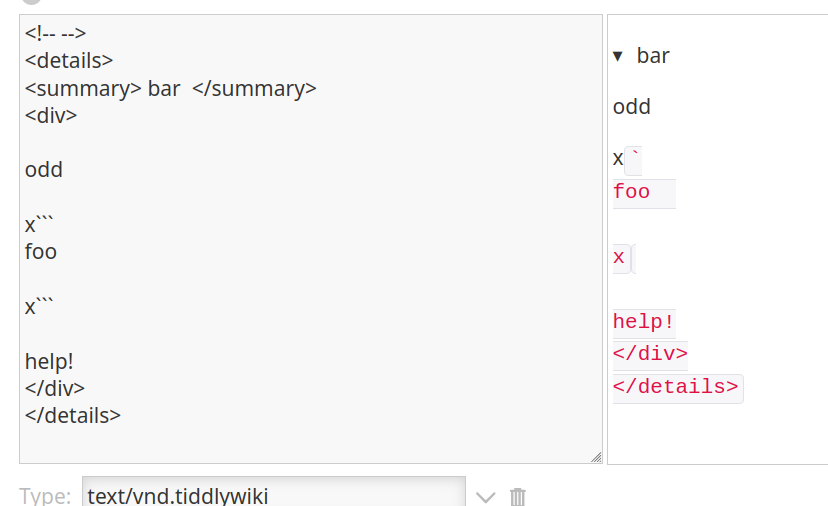The image size is (828, 506).
Task: Click the 'Type:' label below editor
Action: [45, 496]
